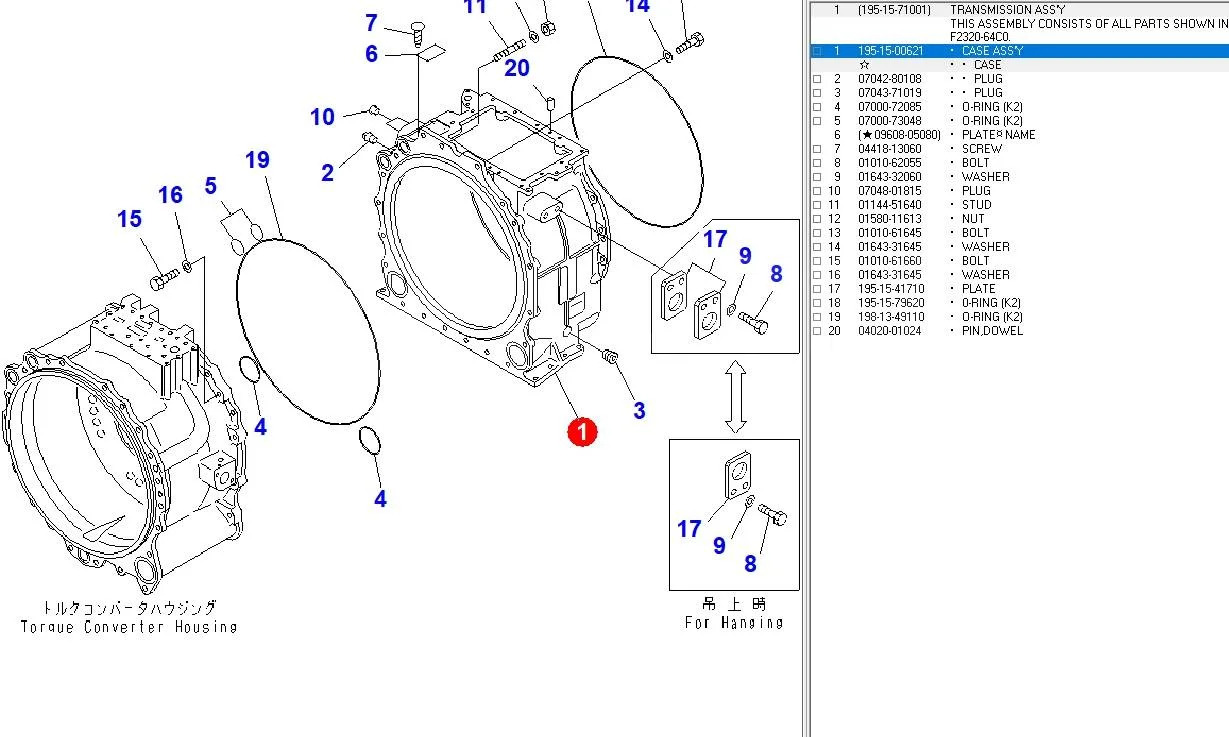Click part number 01010-62055
Image resolution: width=1229 pixels, height=737 pixels.
point(890,163)
